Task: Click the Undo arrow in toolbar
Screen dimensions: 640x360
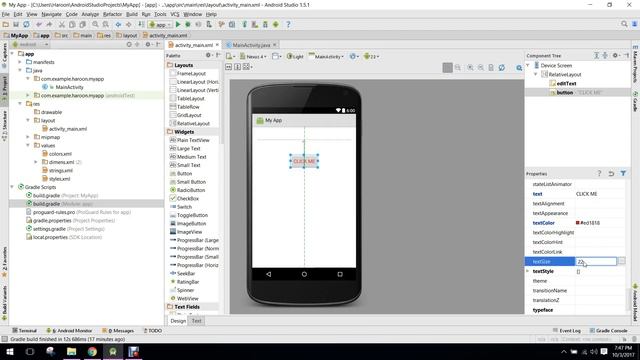Action: (x=39, y=24)
